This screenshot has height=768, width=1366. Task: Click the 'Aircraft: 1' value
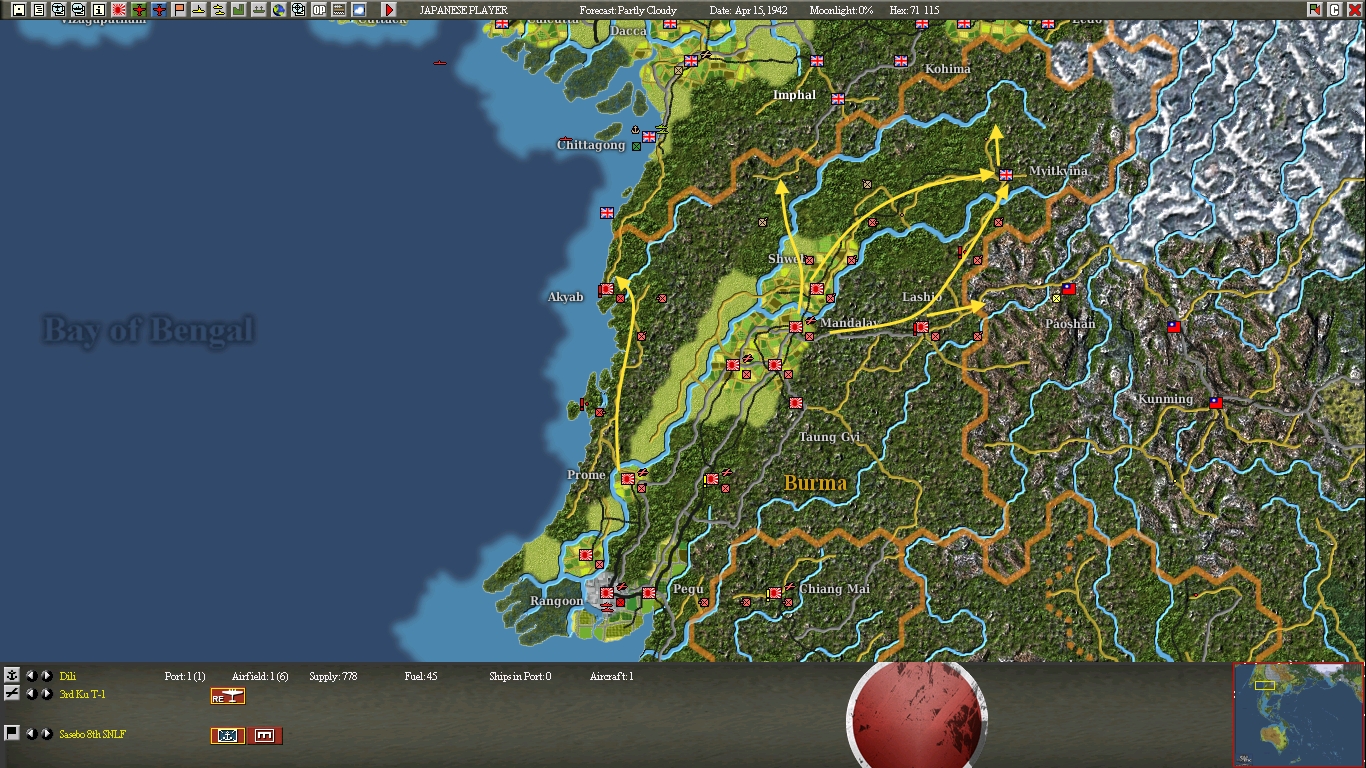(x=612, y=677)
